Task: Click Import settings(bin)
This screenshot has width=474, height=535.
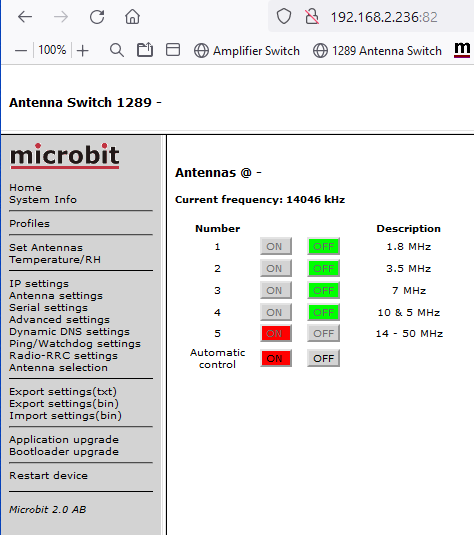Action: (66, 416)
